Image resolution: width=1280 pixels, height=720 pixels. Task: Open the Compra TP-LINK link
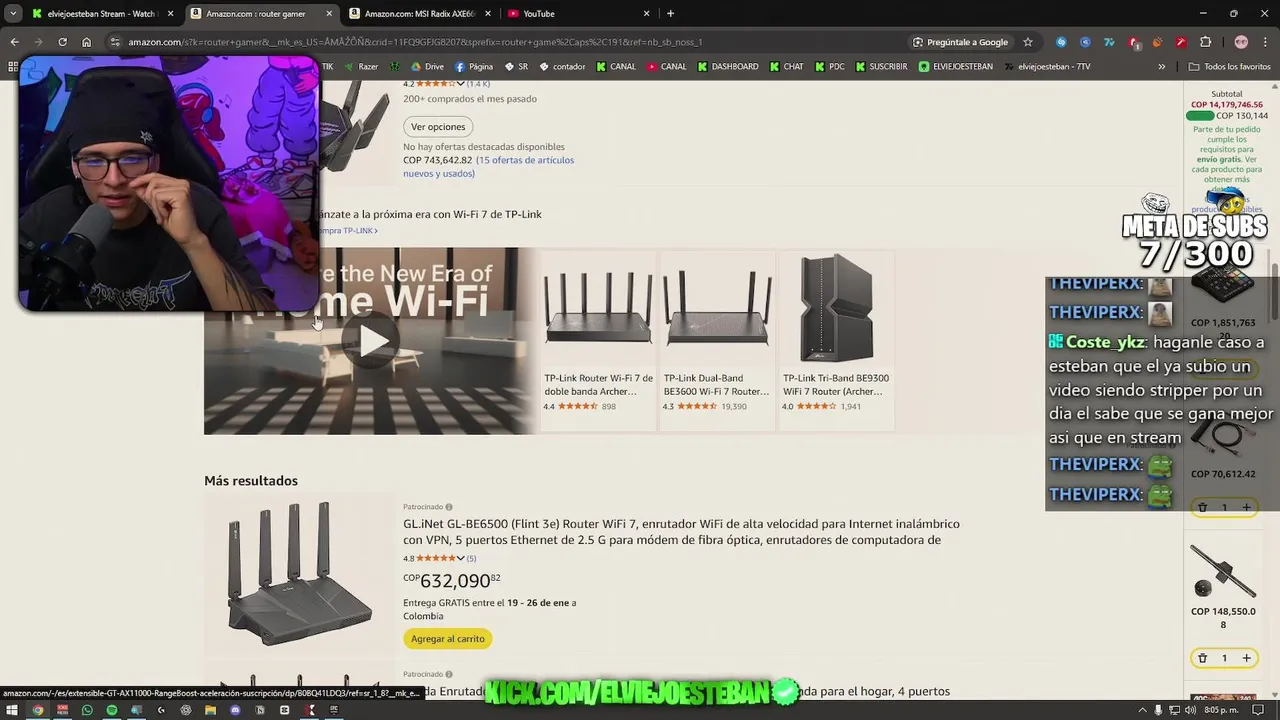point(347,230)
